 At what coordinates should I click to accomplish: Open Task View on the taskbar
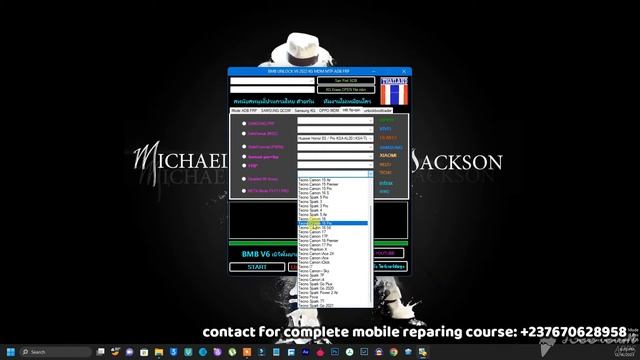point(100,352)
